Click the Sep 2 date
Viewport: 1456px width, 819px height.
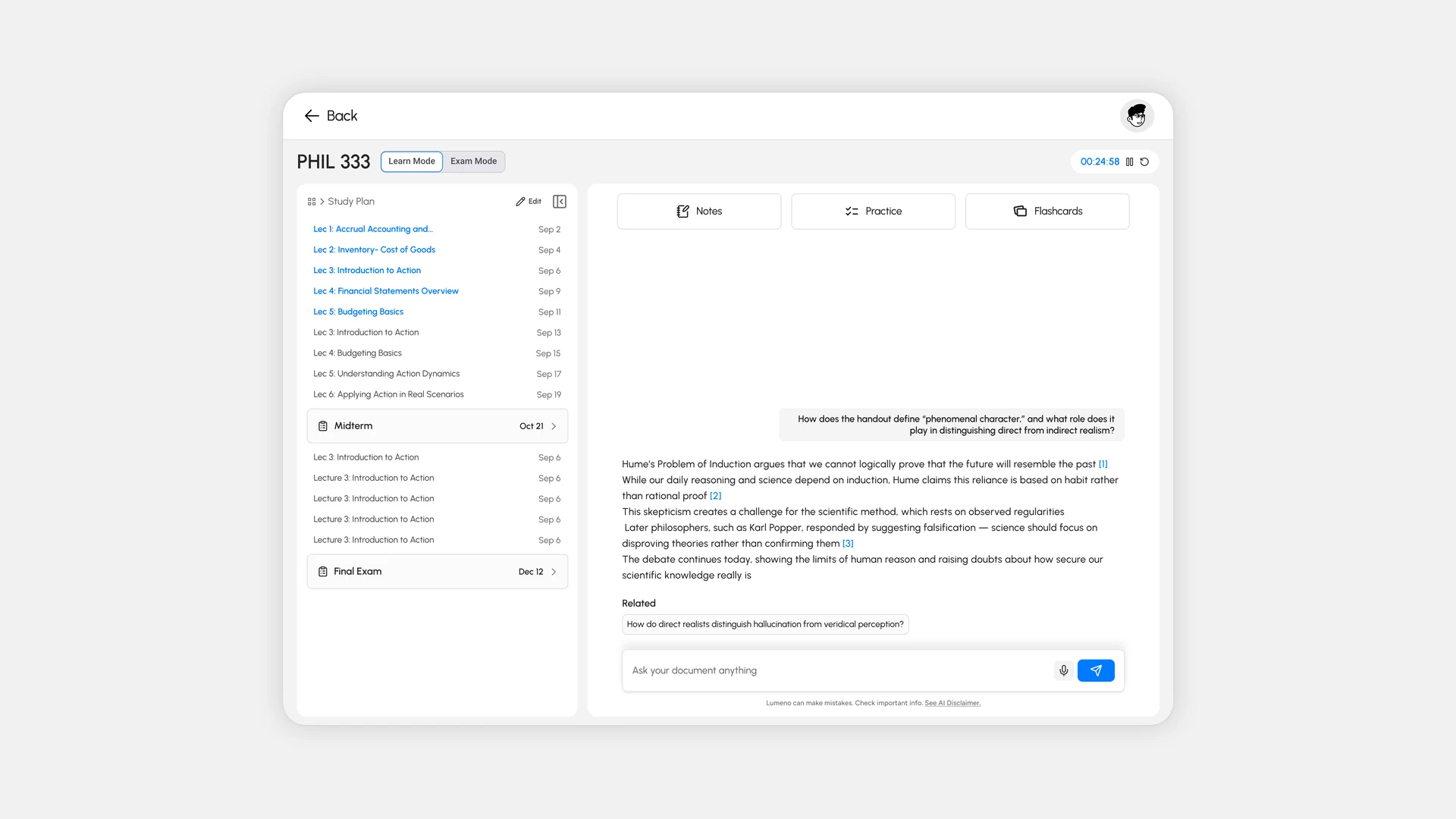pyautogui.click(x=549, y=230)
